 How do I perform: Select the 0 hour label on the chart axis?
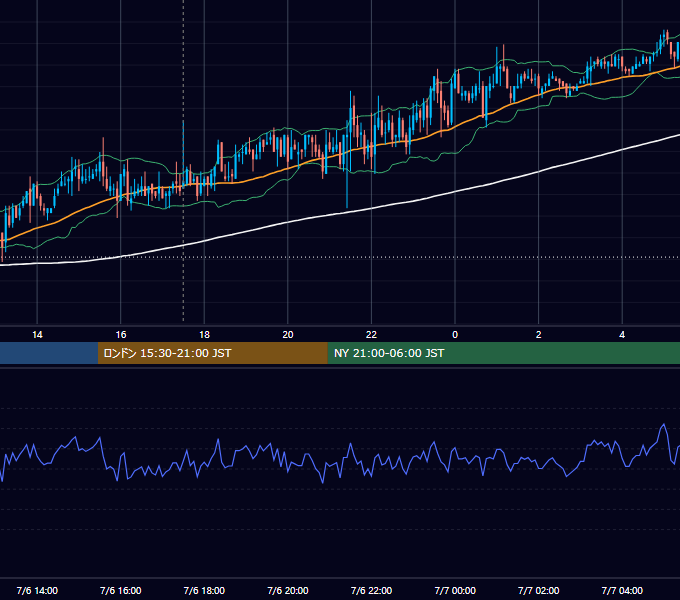coord(455,335)
